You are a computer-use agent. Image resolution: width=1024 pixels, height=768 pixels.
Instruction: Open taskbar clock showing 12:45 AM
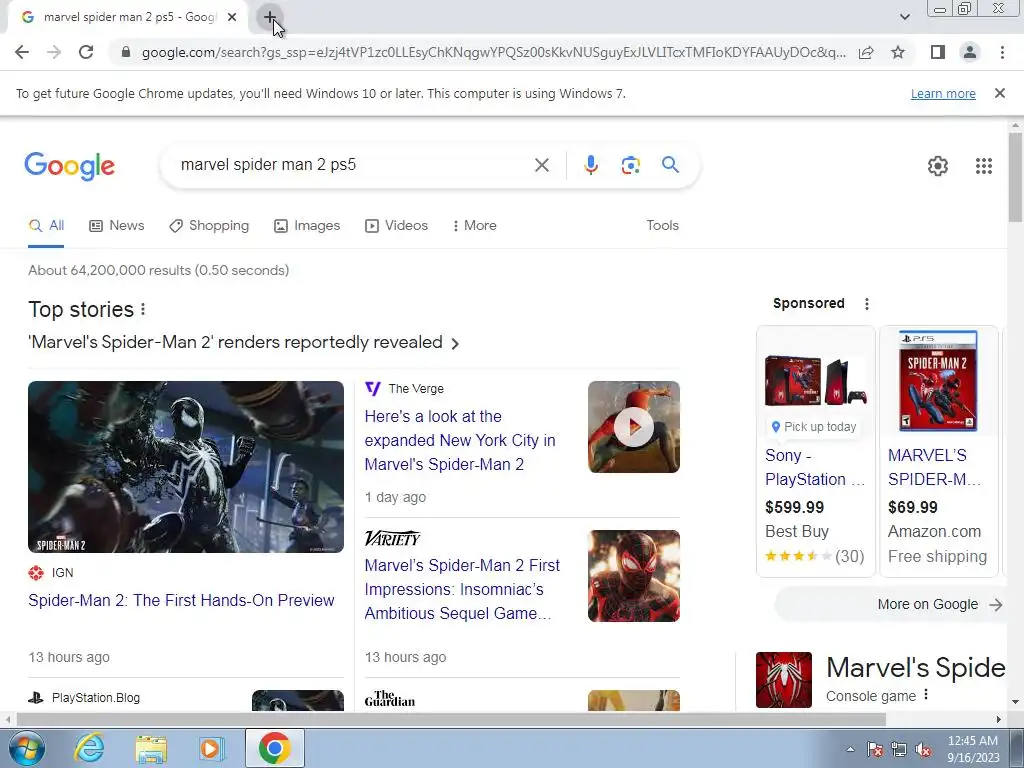pyautogui.click(x=972, y=748)
